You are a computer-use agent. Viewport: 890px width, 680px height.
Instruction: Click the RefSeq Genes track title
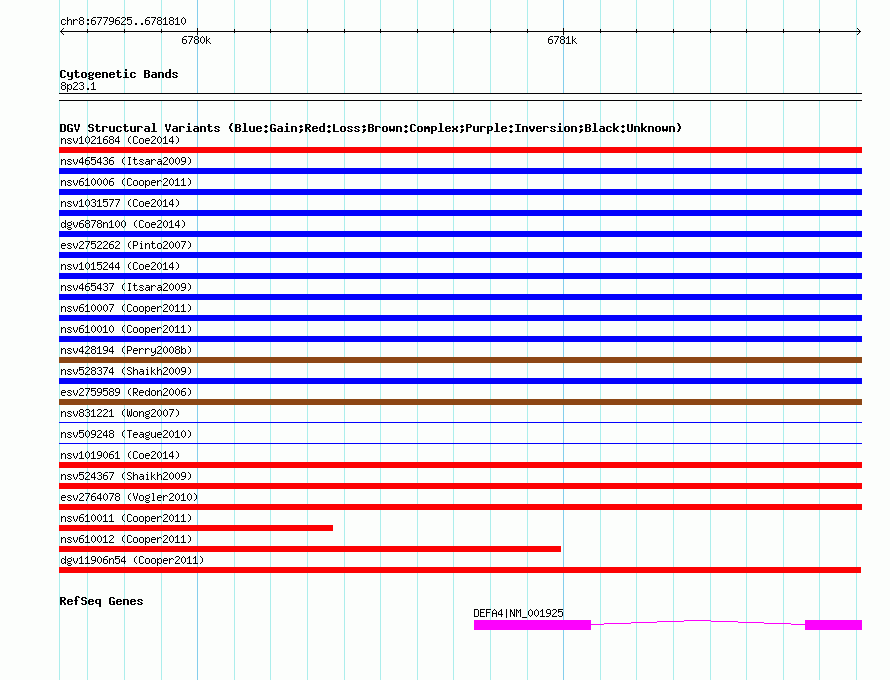101,601
